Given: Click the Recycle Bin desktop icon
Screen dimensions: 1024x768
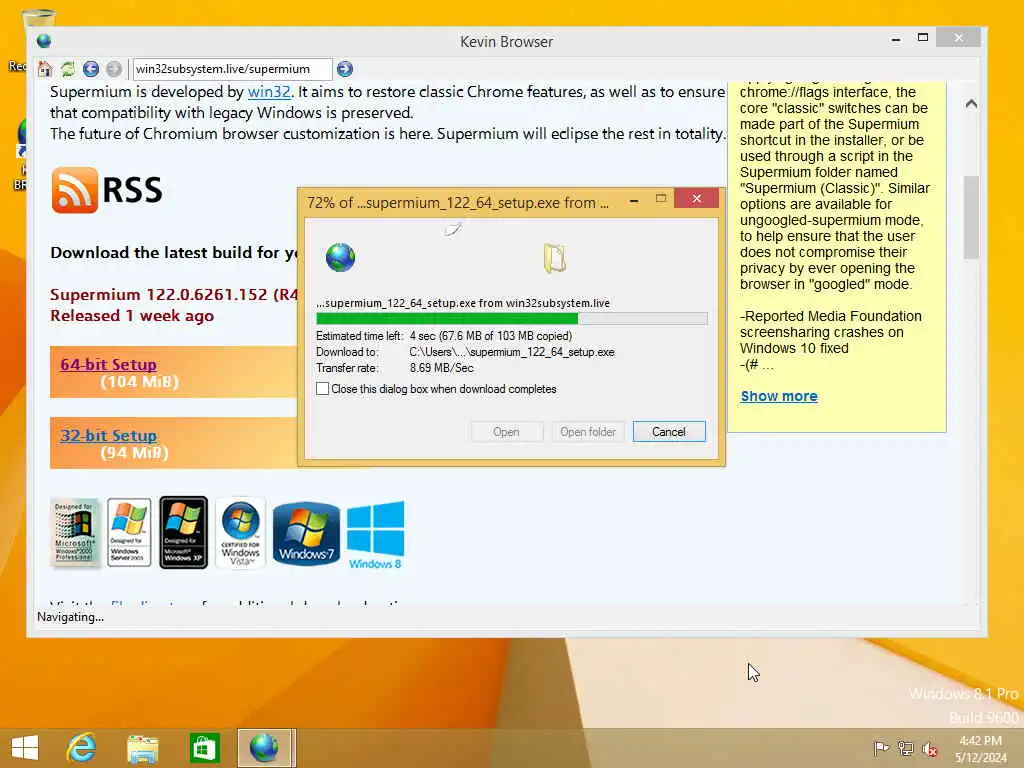Looking at the screenshot, I should (x=37, y=20).
